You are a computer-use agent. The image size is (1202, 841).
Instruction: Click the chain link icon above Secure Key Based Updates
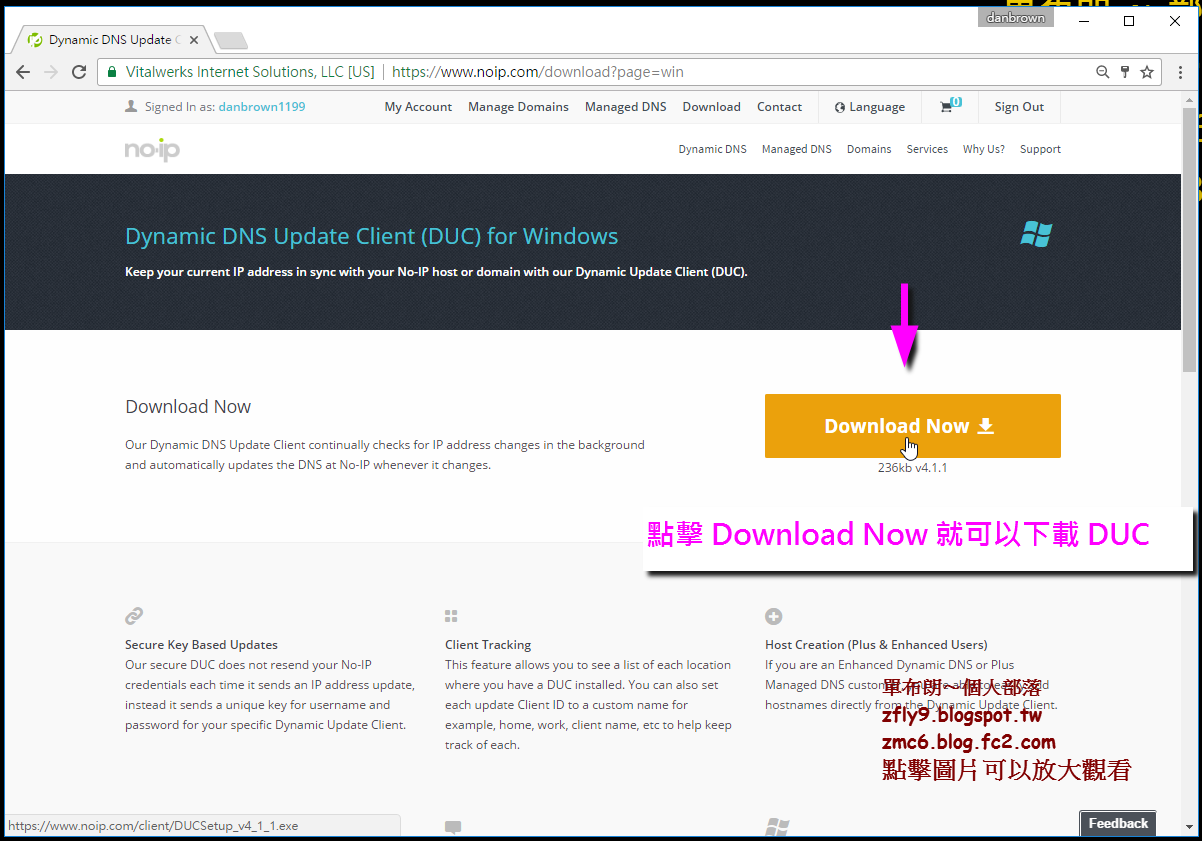point(134,616)
